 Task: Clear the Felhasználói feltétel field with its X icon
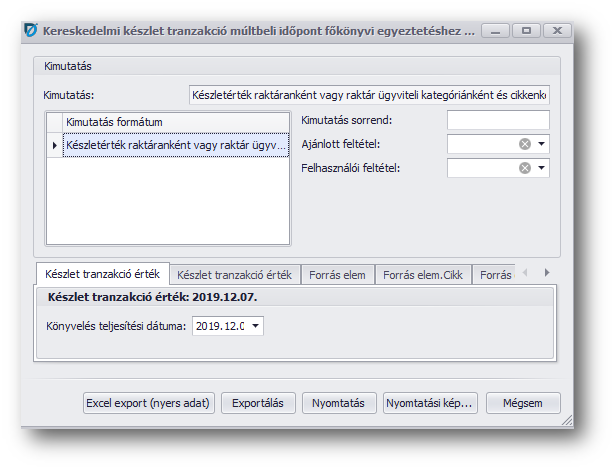tap(525, 168)
